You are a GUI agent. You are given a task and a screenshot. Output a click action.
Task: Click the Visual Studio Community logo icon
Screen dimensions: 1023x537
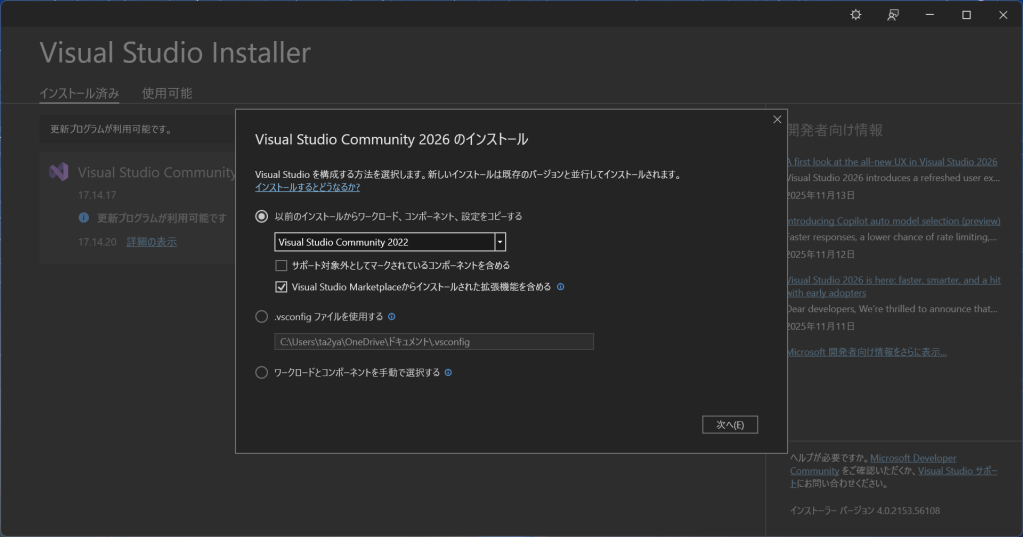[x=59, y=172]
